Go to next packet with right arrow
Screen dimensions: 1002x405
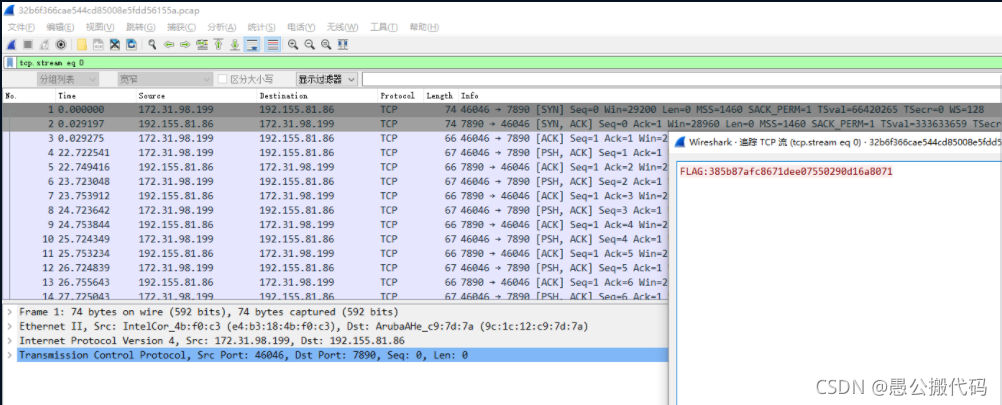[x=185, y=45]
